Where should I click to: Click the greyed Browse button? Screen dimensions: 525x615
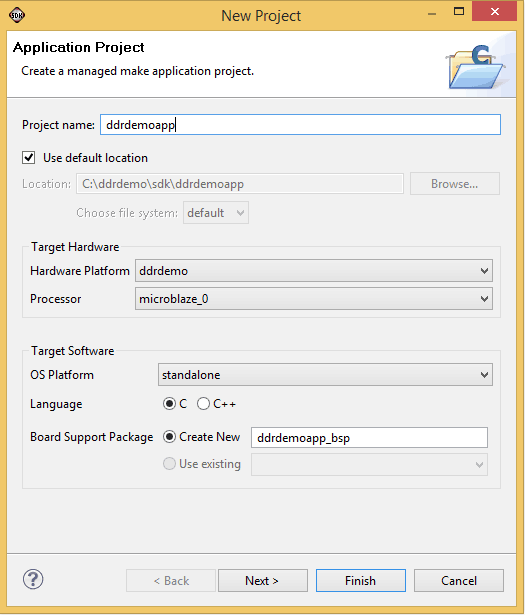click(x=455, y=184)
